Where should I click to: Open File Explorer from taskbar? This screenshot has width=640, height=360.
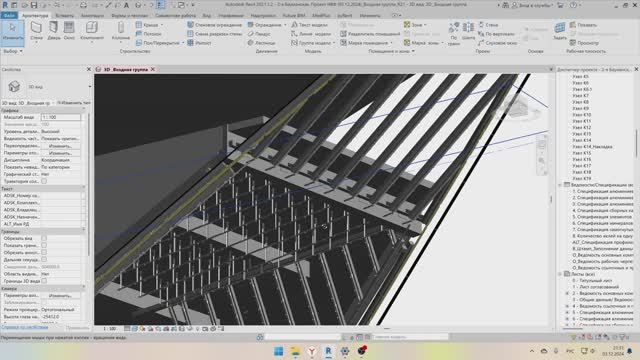click(295, 351)
